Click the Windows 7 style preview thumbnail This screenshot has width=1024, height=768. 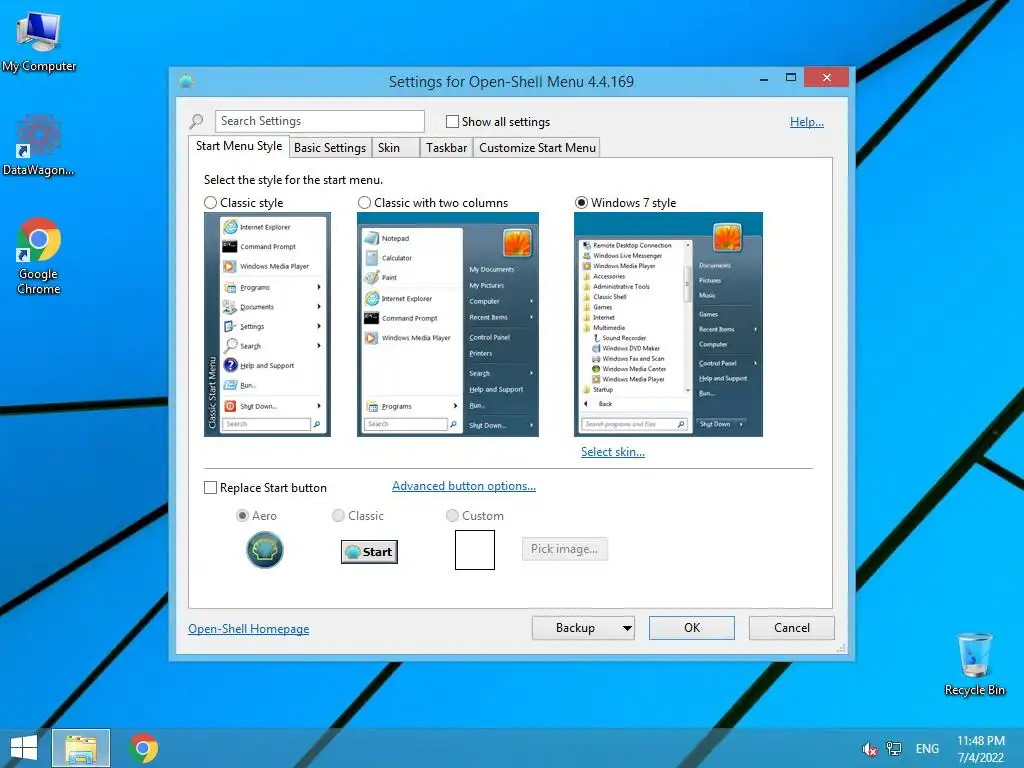[x=668, y=325]
